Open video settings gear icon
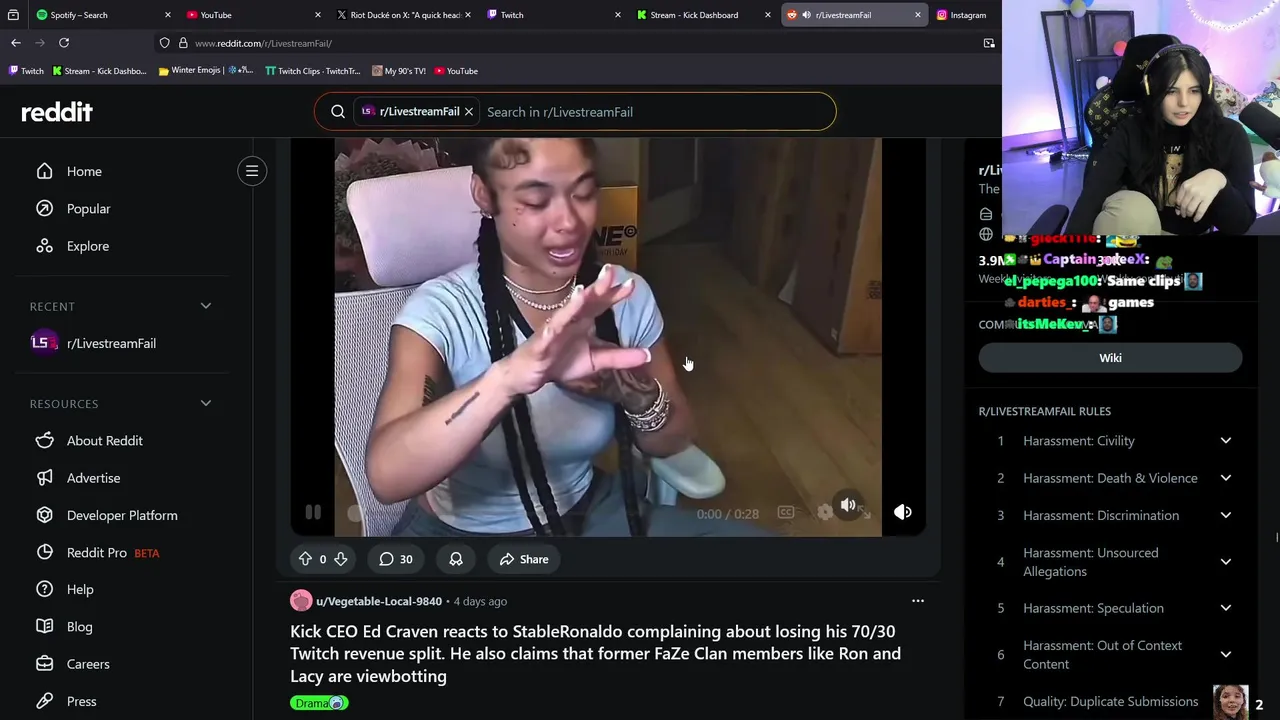 [824, 512]
